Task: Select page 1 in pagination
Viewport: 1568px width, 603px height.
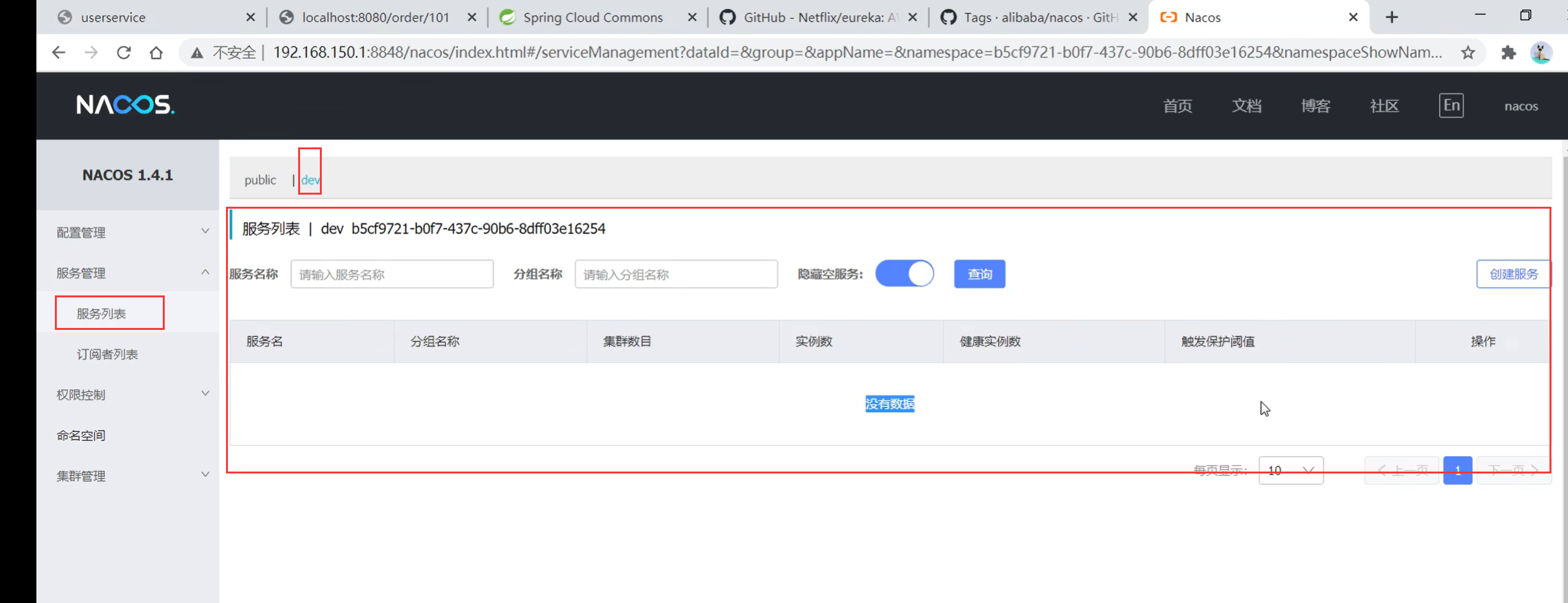Action: [1458, 470]
